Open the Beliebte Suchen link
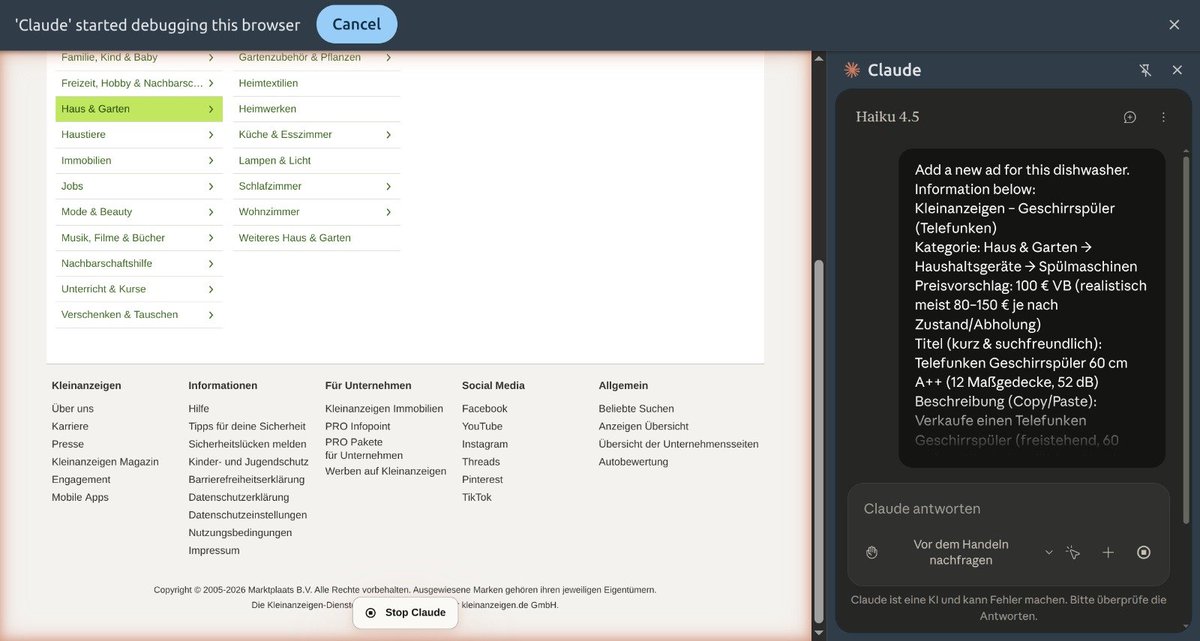Image resolution: width=1200 pixels, height=641 pixels. tap(637, 409)
